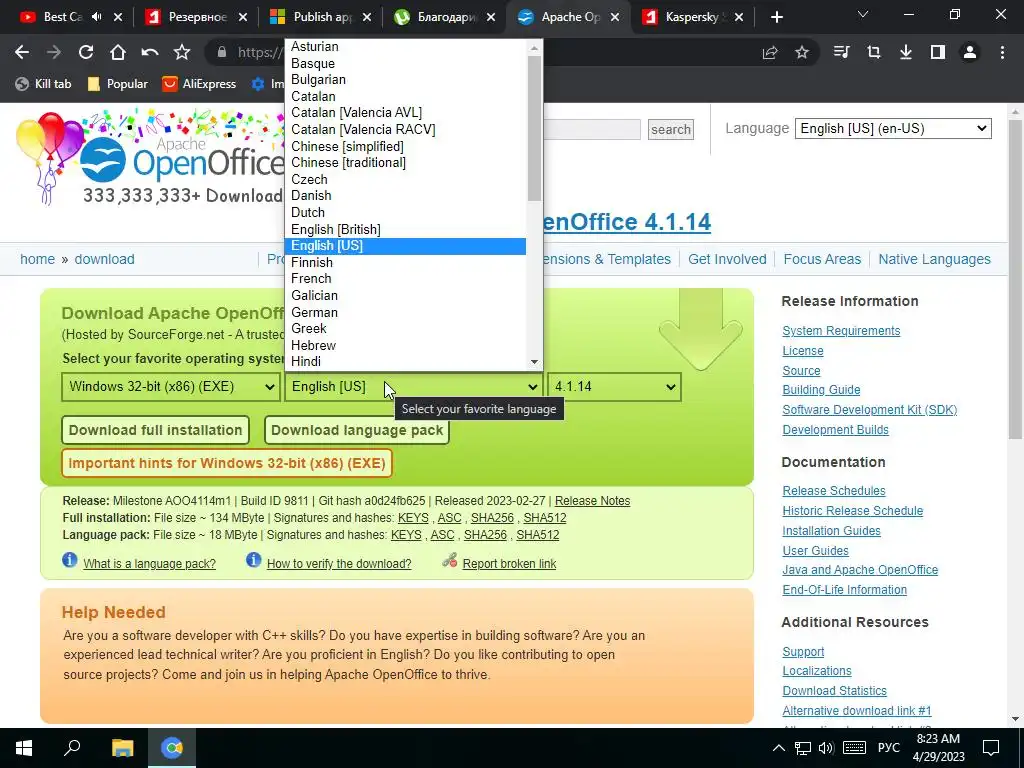The image size is (1024, 768).
Task: Open the Get Involved navigation item
Action: 727,259
